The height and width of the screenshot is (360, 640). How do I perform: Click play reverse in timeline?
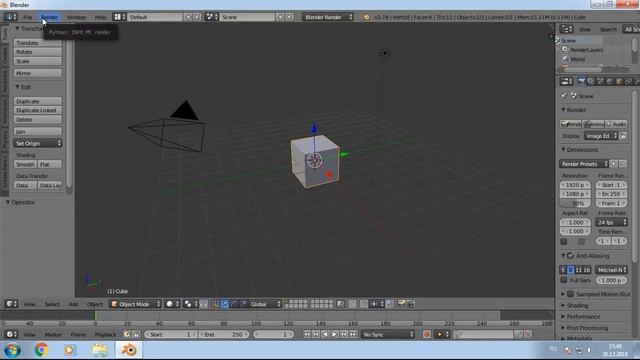[x=325, y=334]
